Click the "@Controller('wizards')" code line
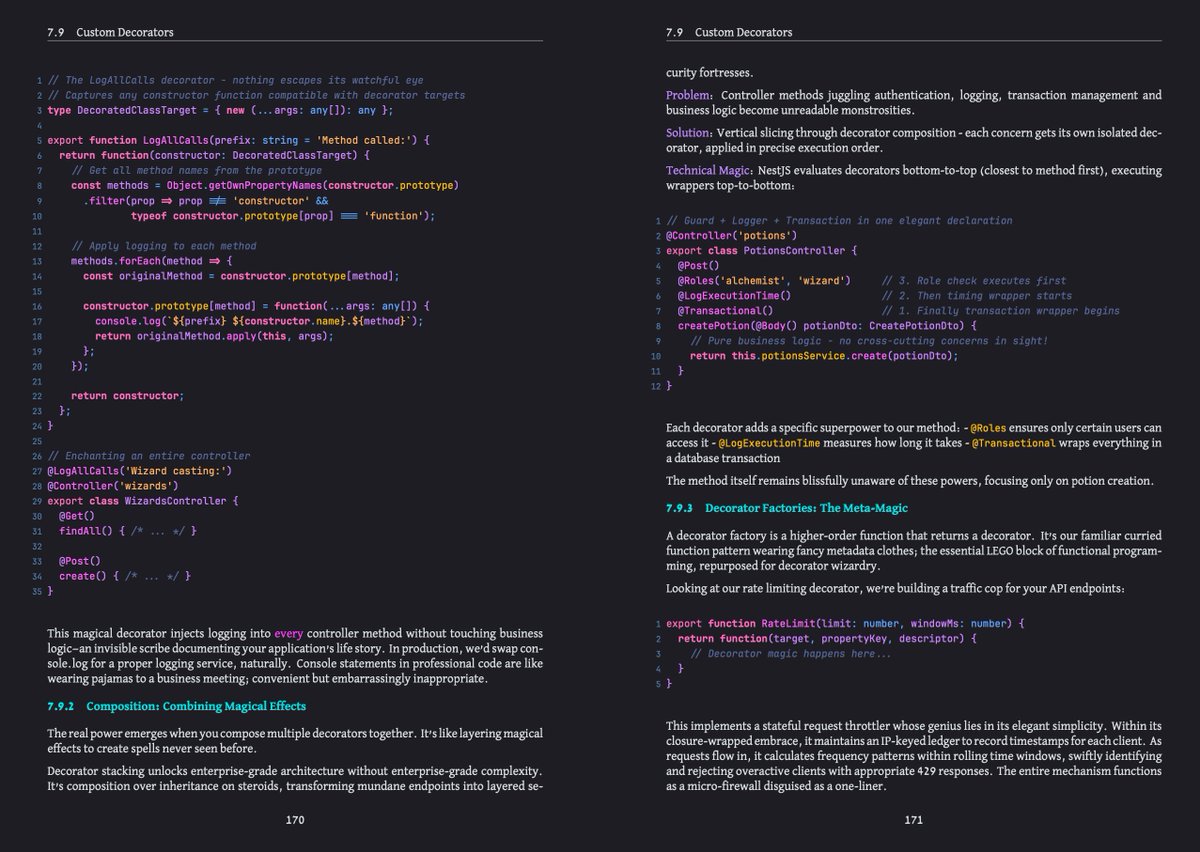Image resolution: width=1200 pixels, height=852 pixels. (x=113, y=485)
